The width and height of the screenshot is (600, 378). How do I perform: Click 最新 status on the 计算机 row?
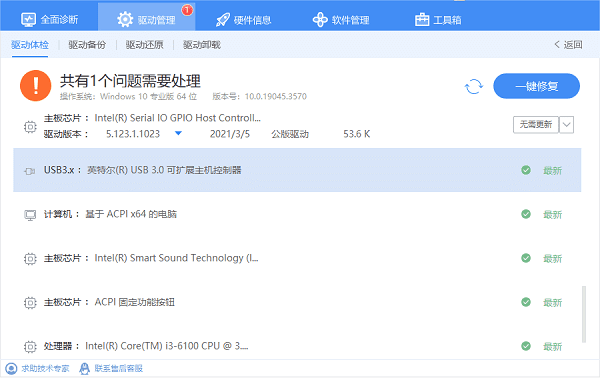[x=553, y=215]
